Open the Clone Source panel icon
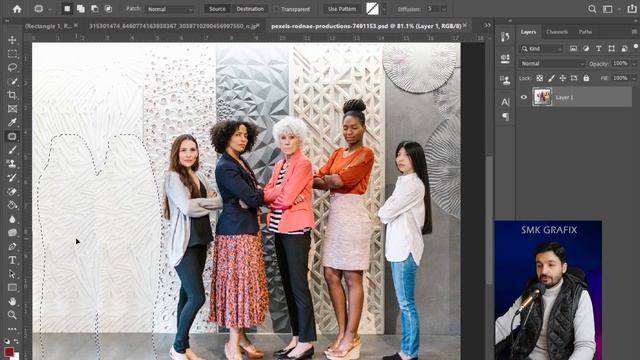640x360 pixels. pyautogui.click(x=505, y=80)
